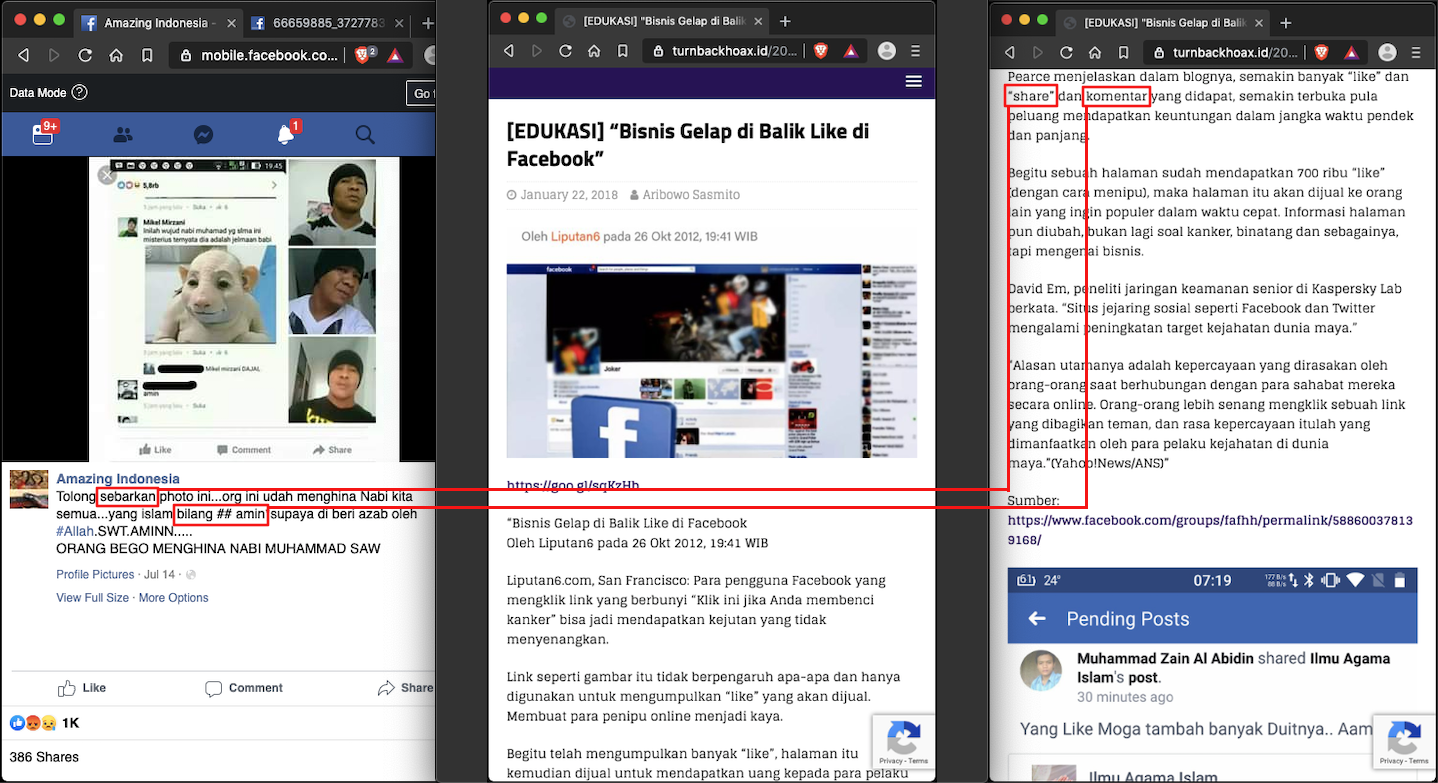1438x783 pixels.
Task: Click home icon in middle browser window
Action: (594, 51)
